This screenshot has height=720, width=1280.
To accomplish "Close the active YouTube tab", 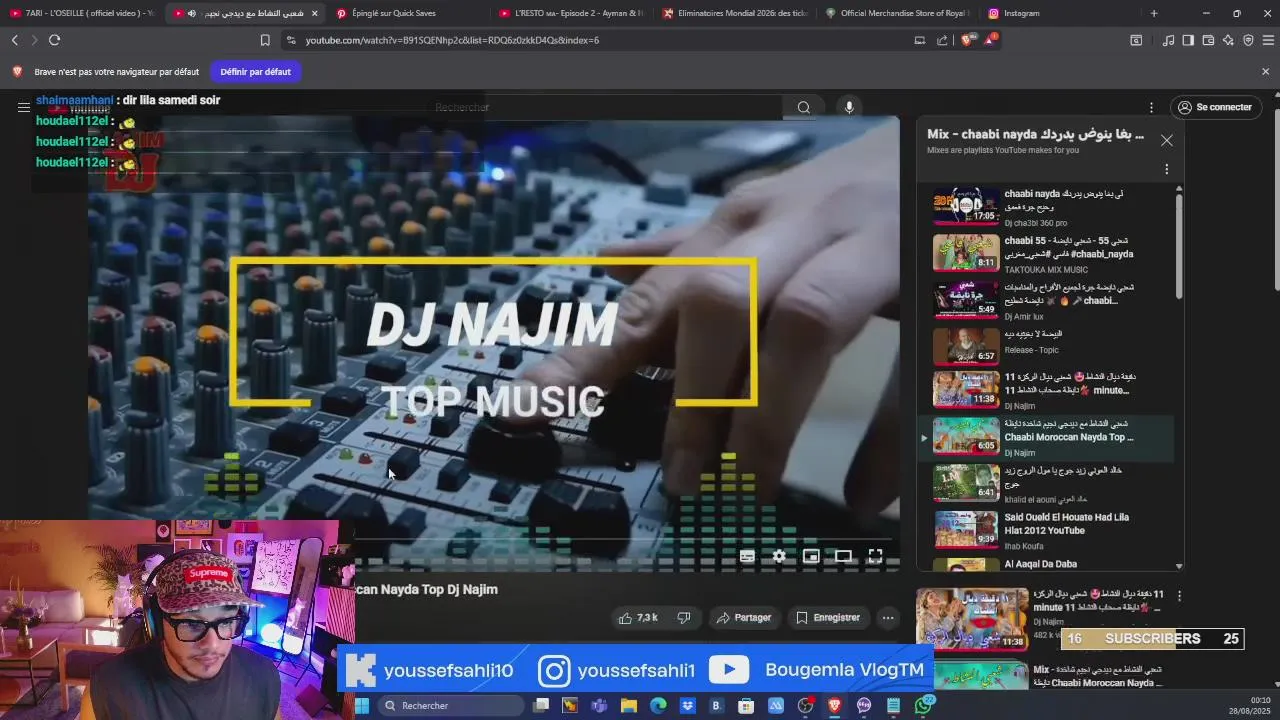I will [x=314, y=13].
